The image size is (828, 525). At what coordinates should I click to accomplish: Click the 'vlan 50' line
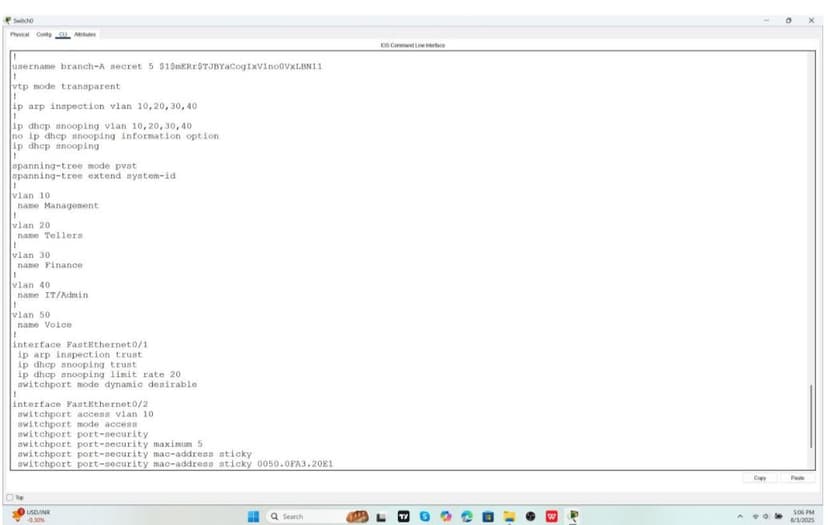[x=31, y=315]
